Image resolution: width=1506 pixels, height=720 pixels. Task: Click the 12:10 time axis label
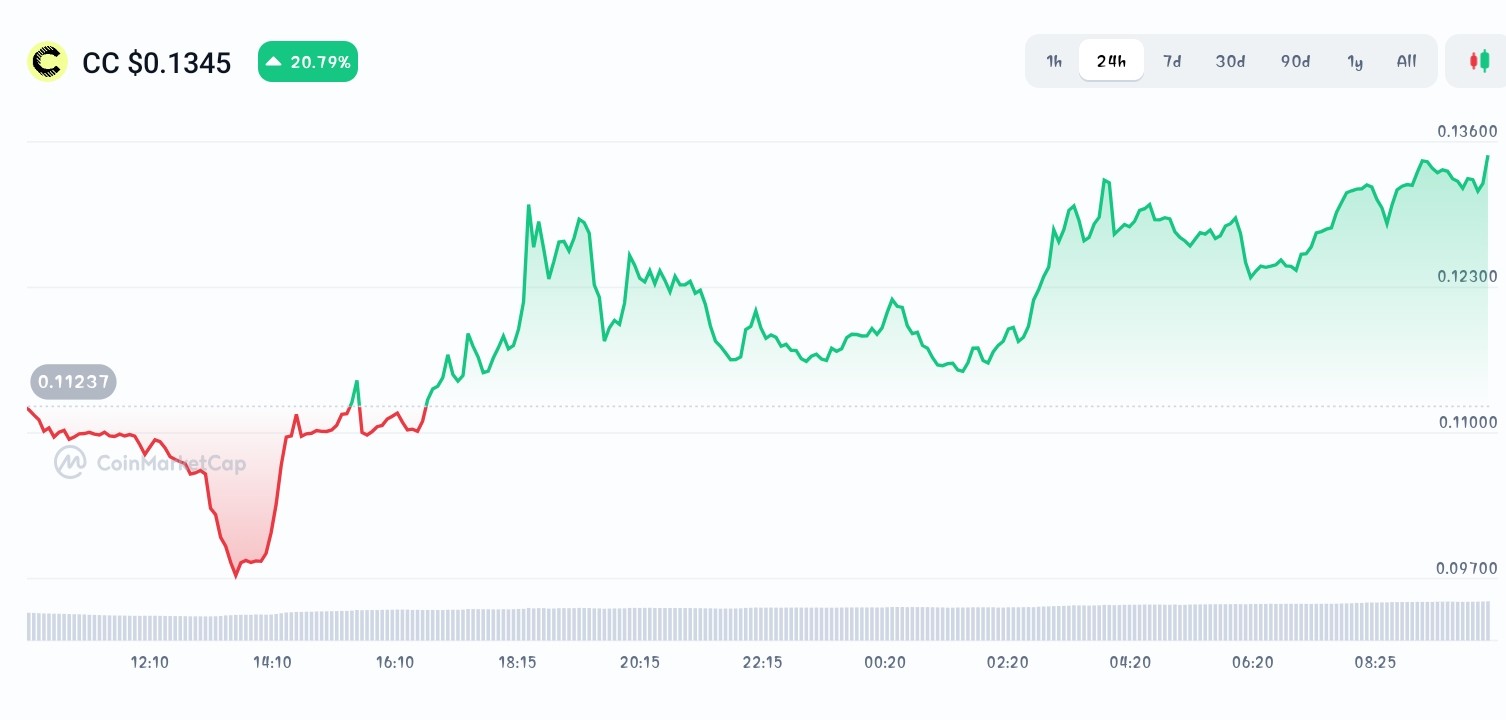point(149,662)
